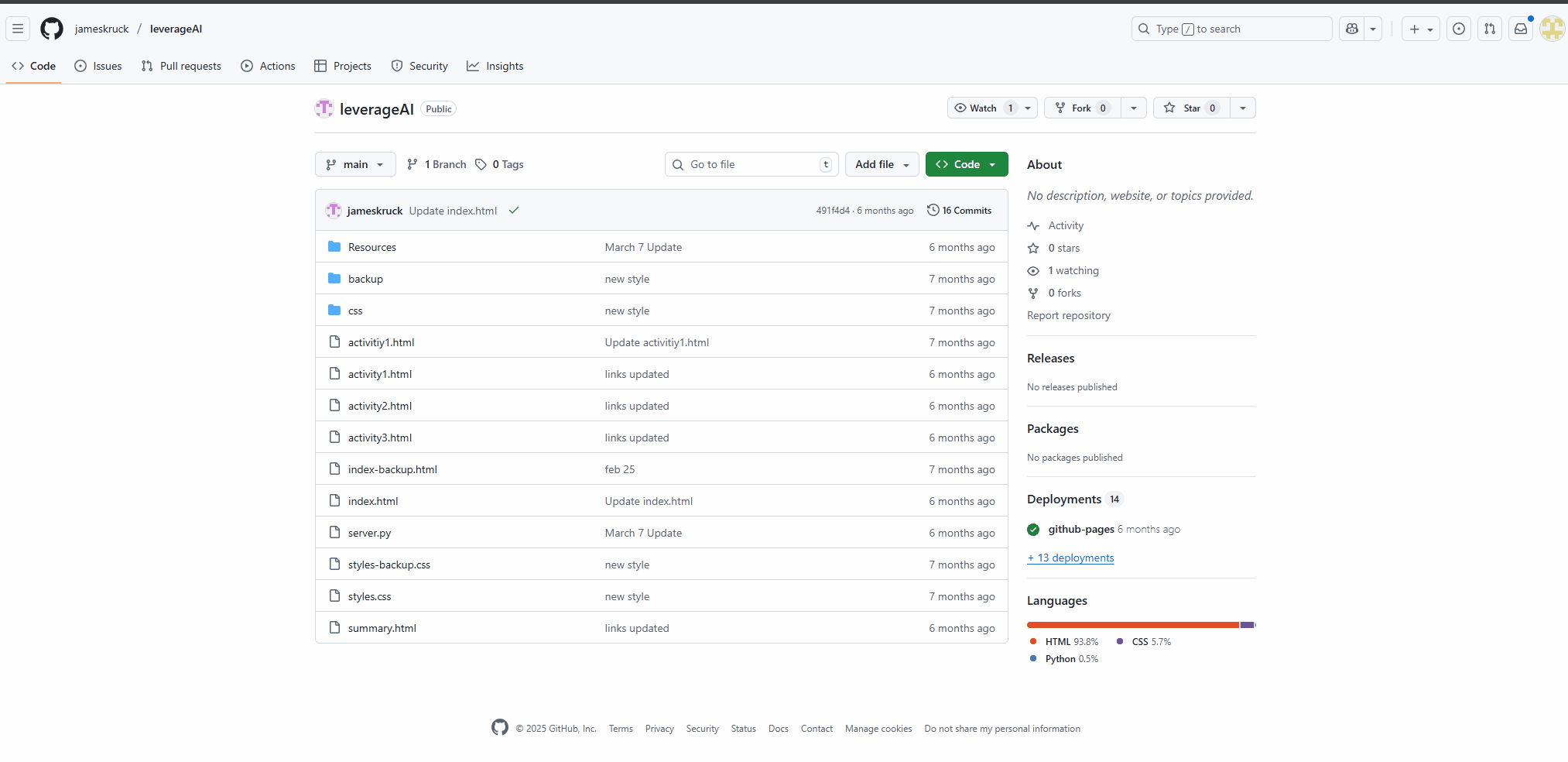This screenshot has height=762, width=1568.
Task: Star the leverageAI repository
Action: (1192, 108)
